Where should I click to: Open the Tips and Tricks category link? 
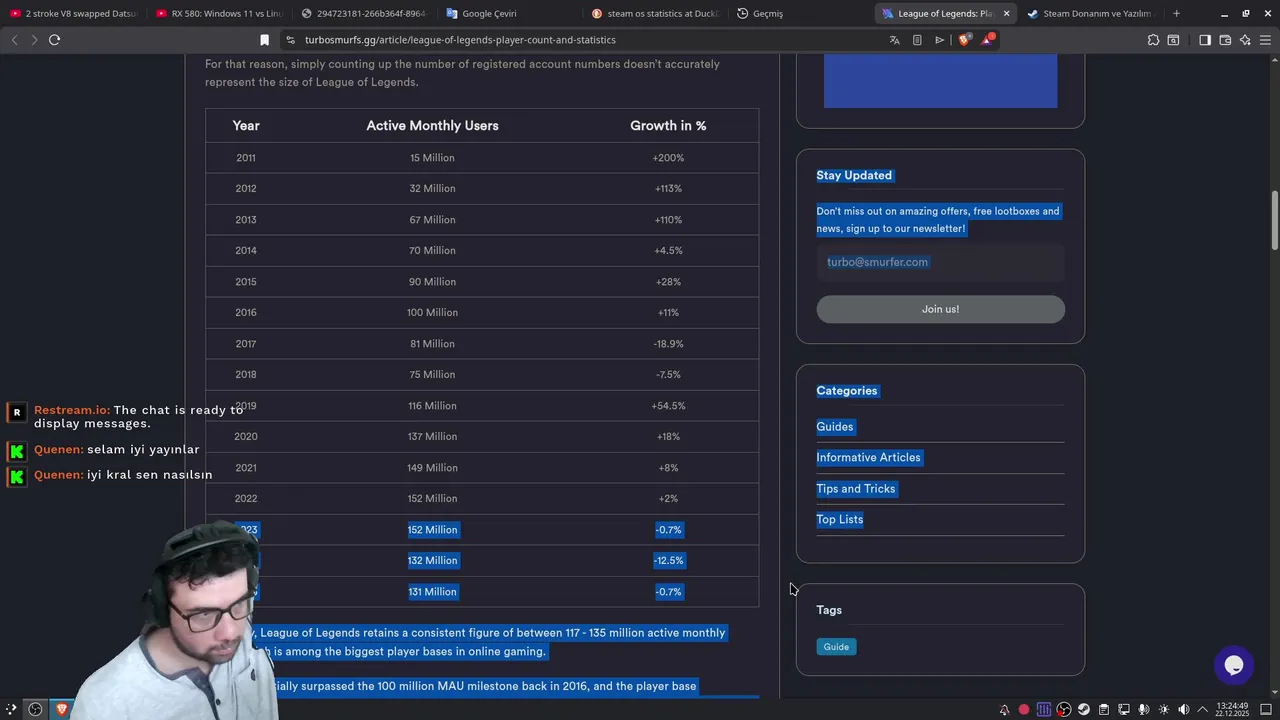point(856,489)
